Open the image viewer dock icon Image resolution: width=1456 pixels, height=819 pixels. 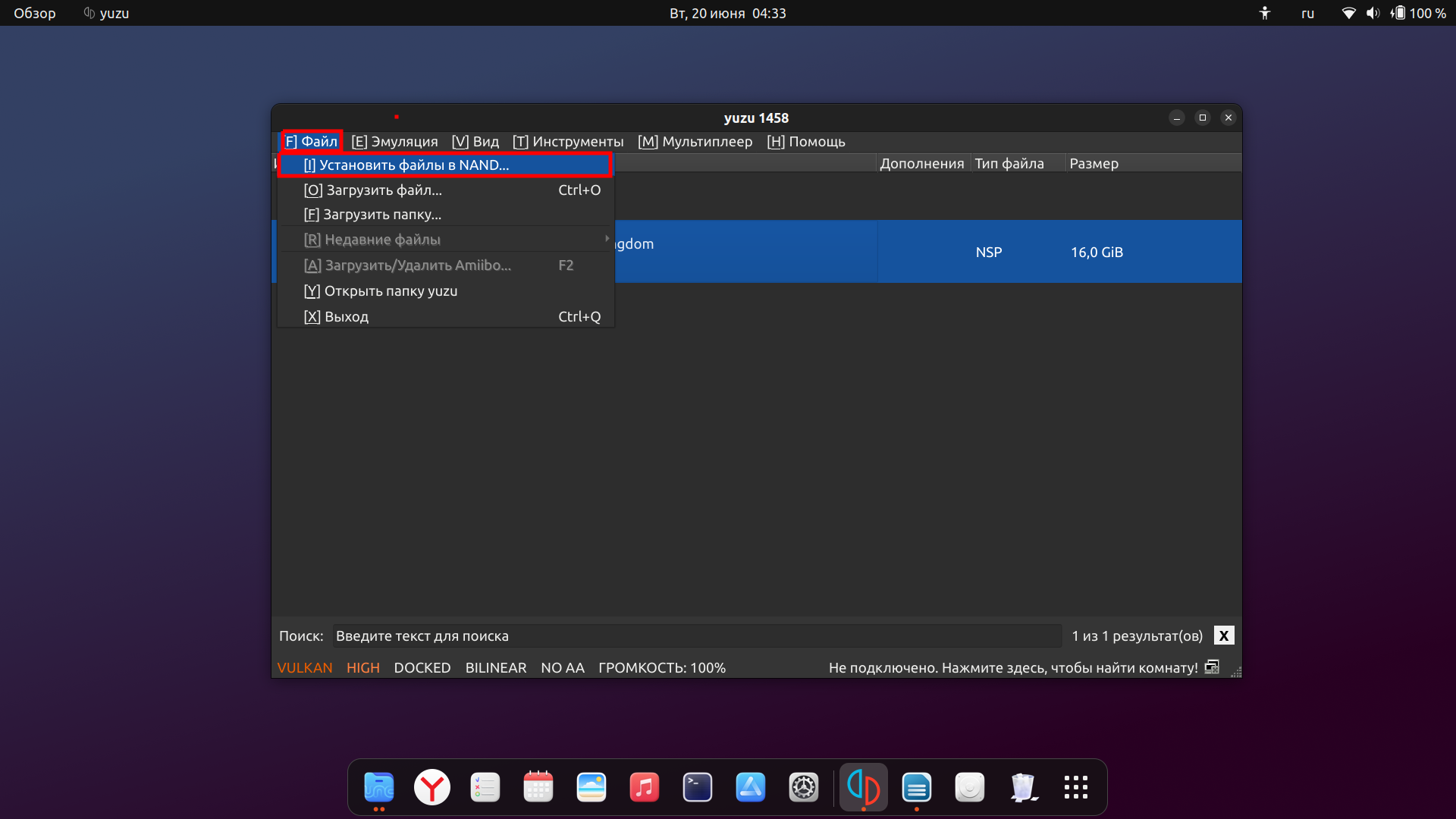[591, 787]
